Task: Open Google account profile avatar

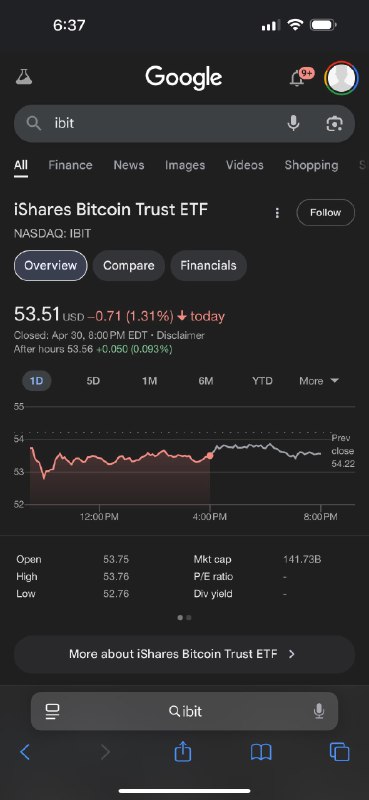Action: coord(342,78)
